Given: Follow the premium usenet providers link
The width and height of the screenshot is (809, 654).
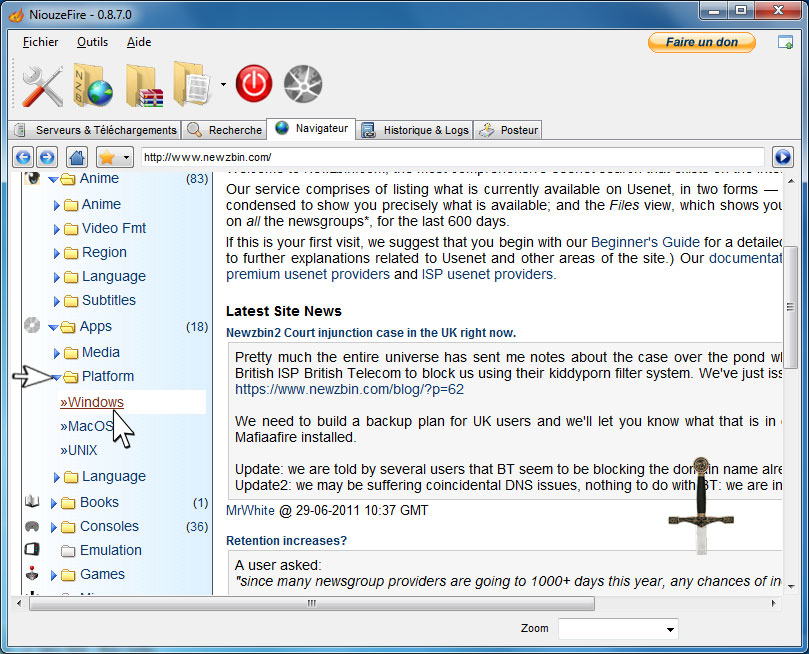Looking at the screenshot, I should 308,274.
